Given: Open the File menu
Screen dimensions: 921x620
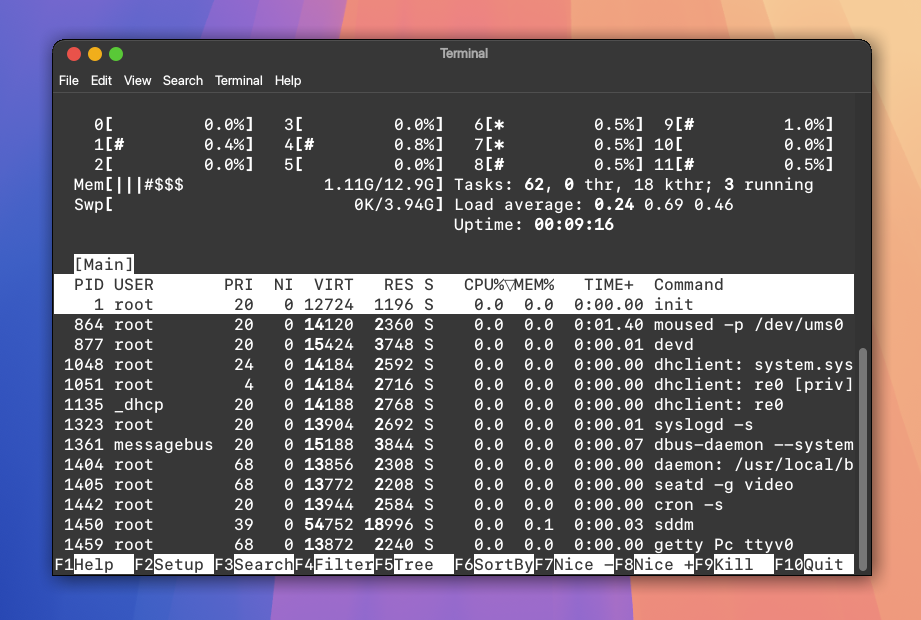Looking at the screenshot, I should pos(68,80).
